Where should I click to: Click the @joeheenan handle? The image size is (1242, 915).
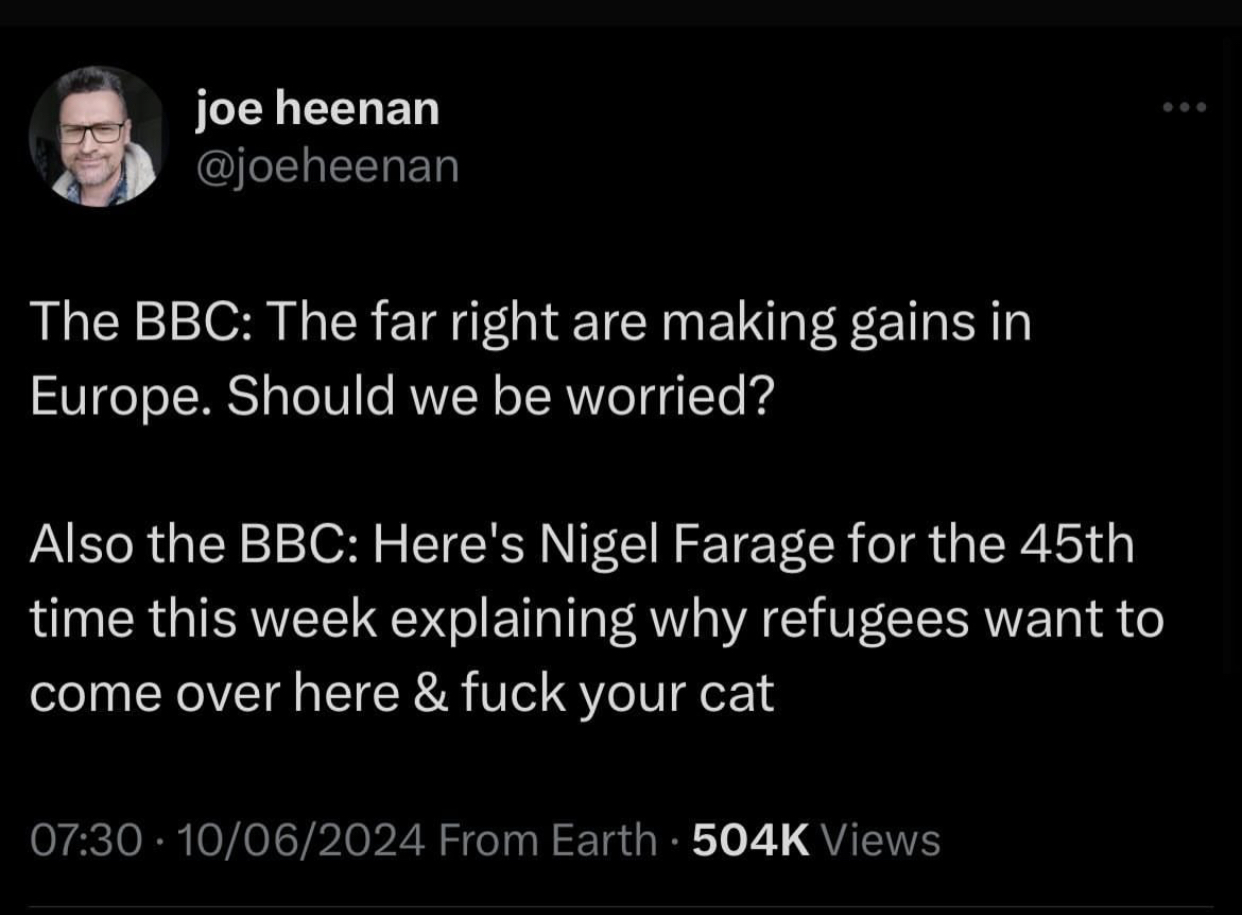(x=327, y=166)
